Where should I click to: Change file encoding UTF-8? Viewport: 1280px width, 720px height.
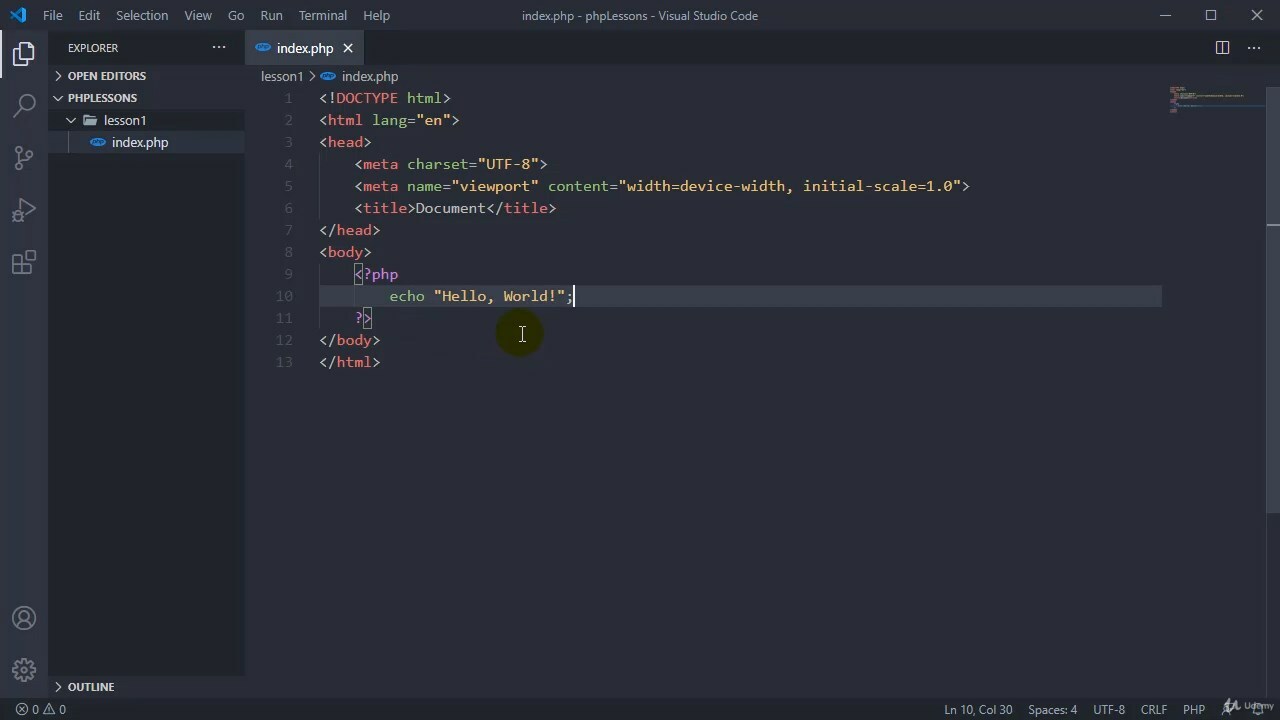pos(1109,709)
